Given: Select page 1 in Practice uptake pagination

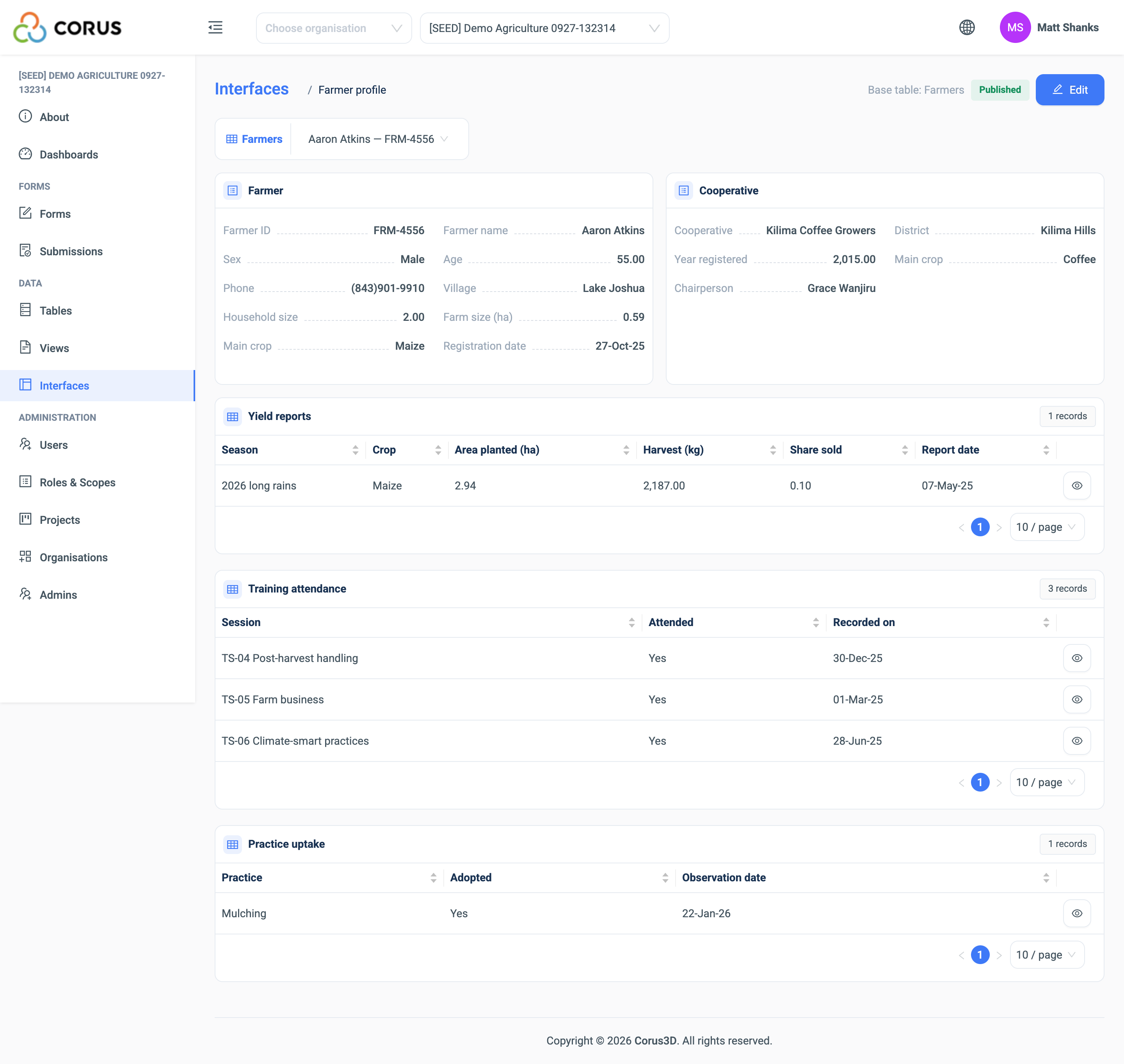Looking at the screenshot, I should 980,955.
